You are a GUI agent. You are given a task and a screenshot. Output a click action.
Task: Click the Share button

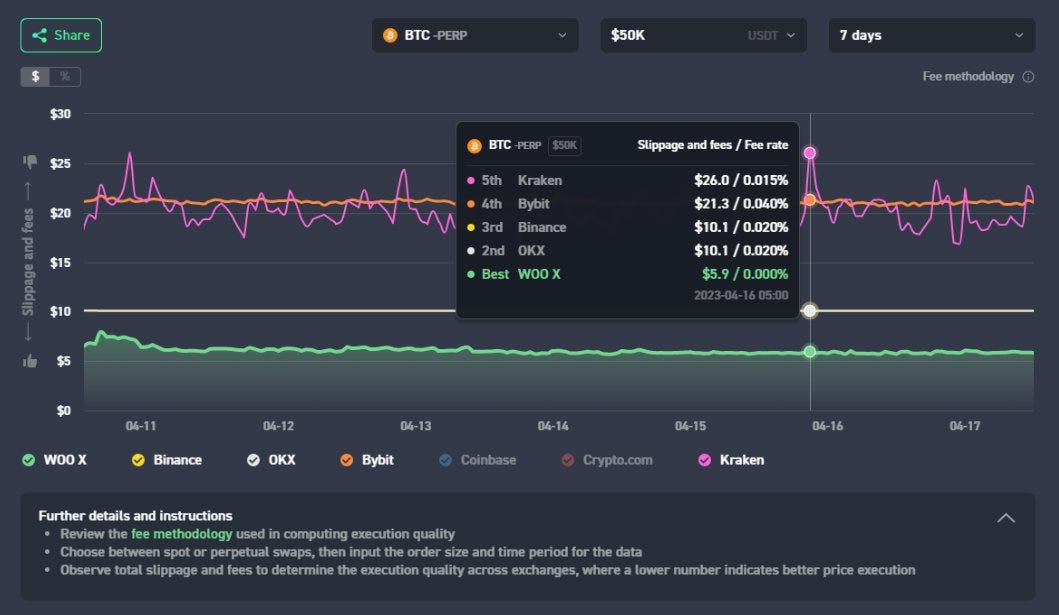point(61,35)
